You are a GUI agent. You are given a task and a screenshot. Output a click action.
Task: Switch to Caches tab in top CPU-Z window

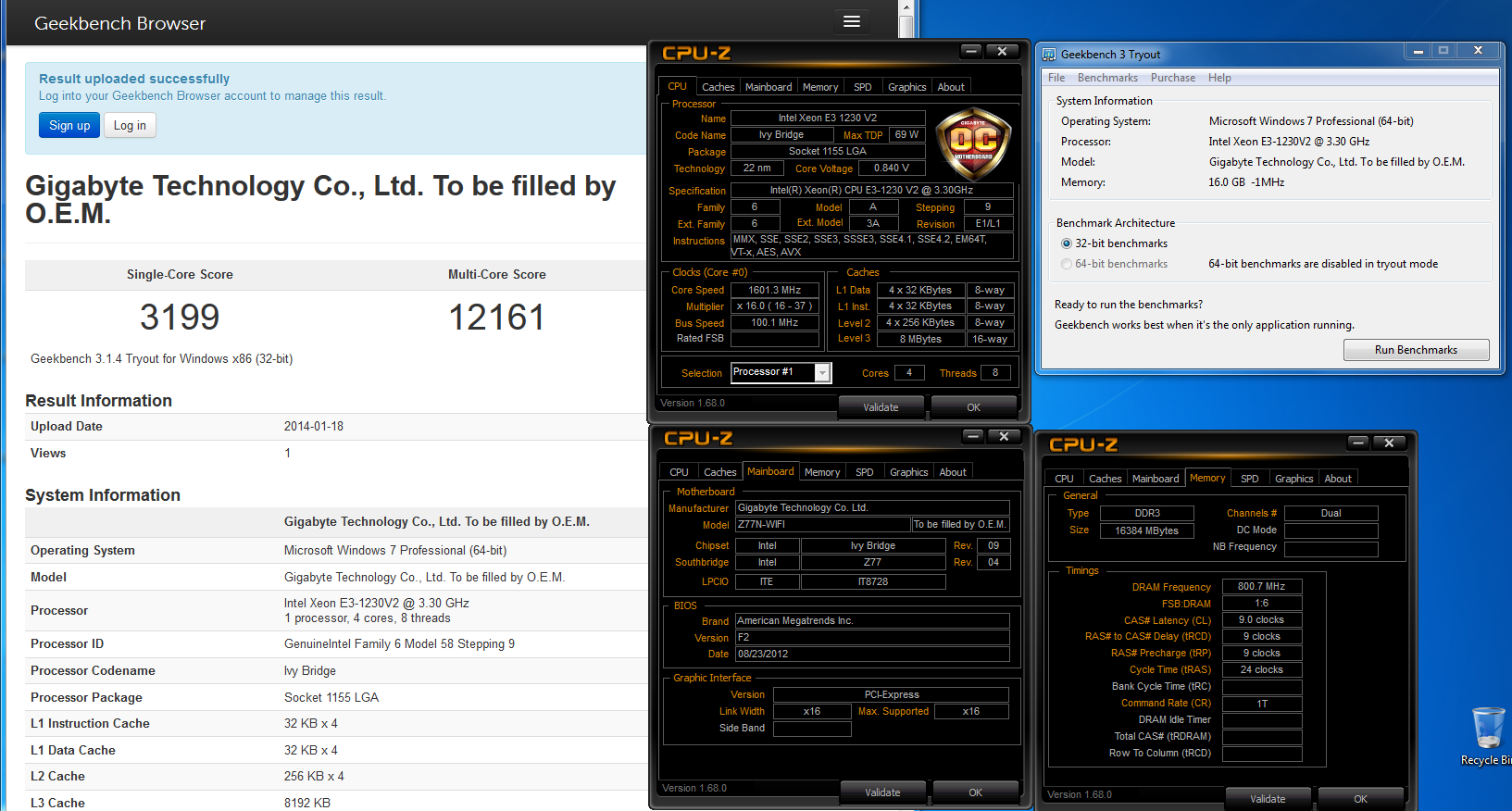[718, 87]
